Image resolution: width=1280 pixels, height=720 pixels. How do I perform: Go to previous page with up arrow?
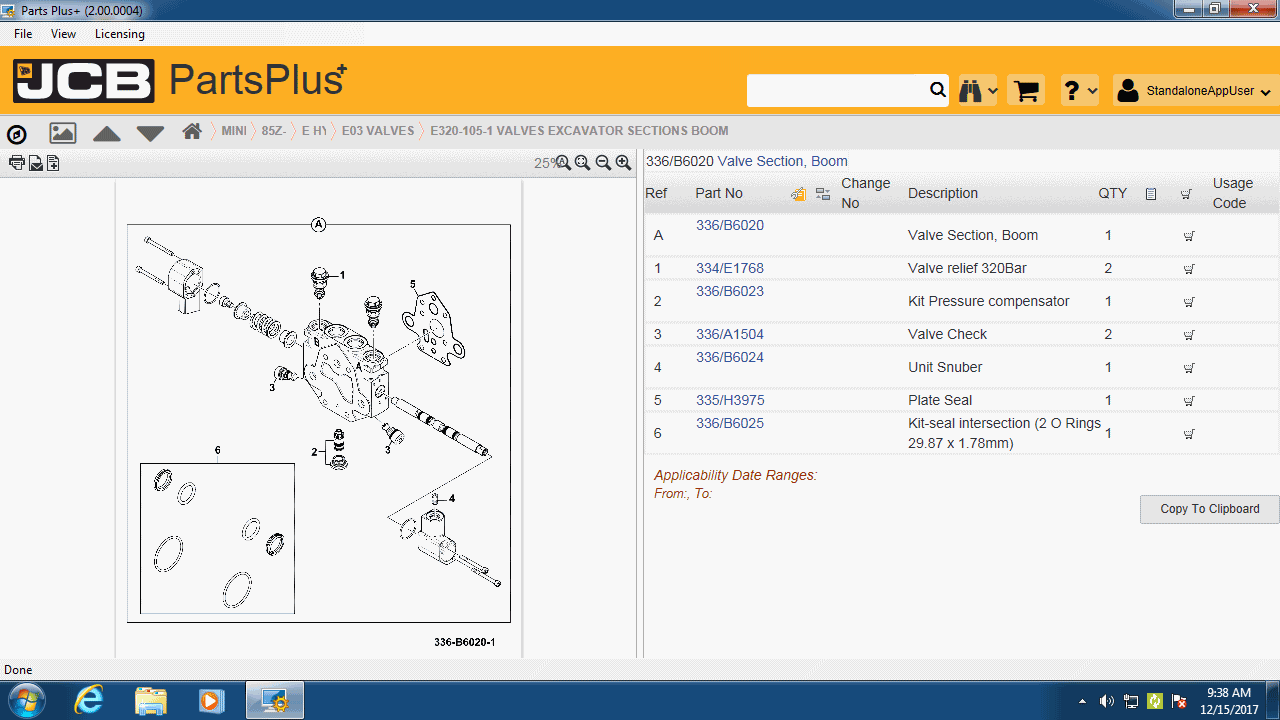[x=107, y=133]
